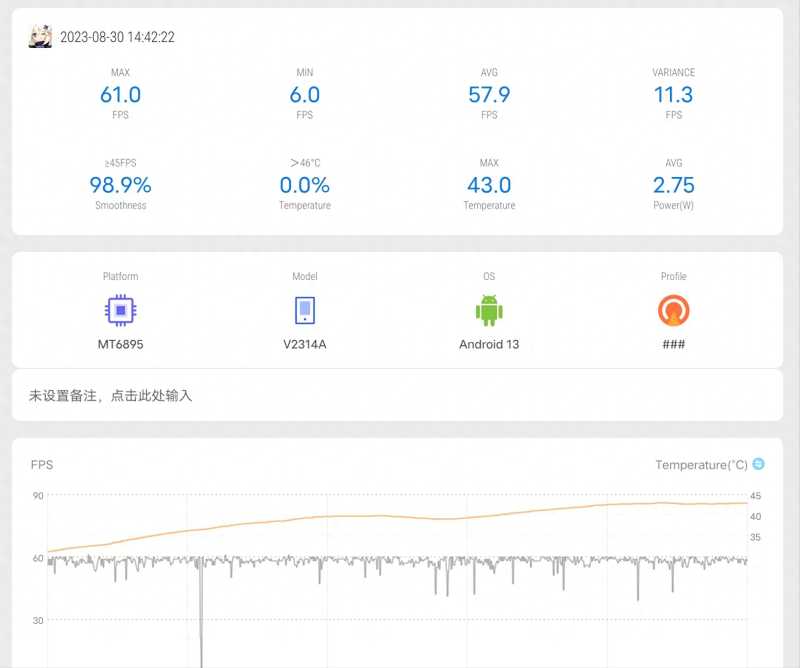Click the green Android OS icon

coord(489,311)
